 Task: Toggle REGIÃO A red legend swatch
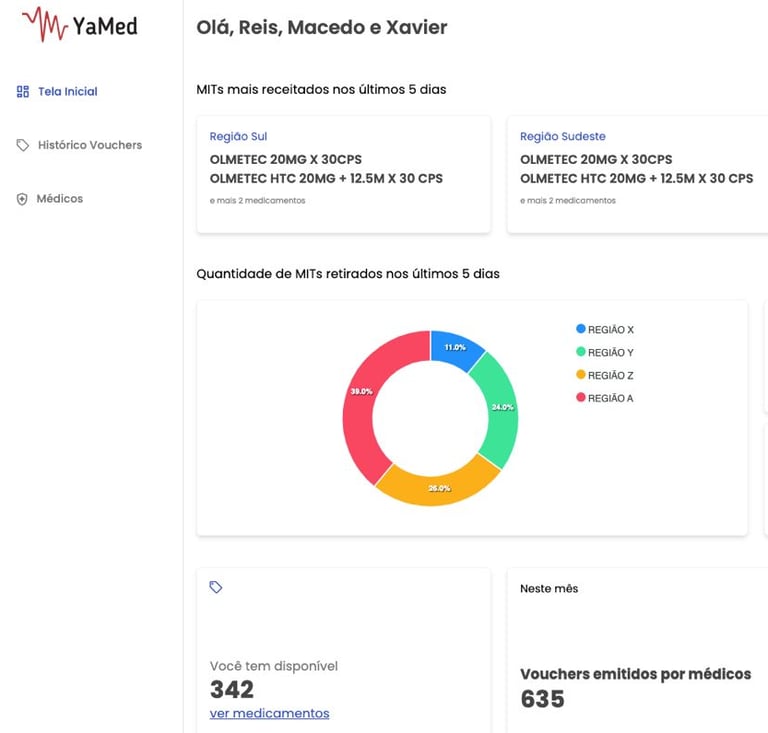(581, 398)
